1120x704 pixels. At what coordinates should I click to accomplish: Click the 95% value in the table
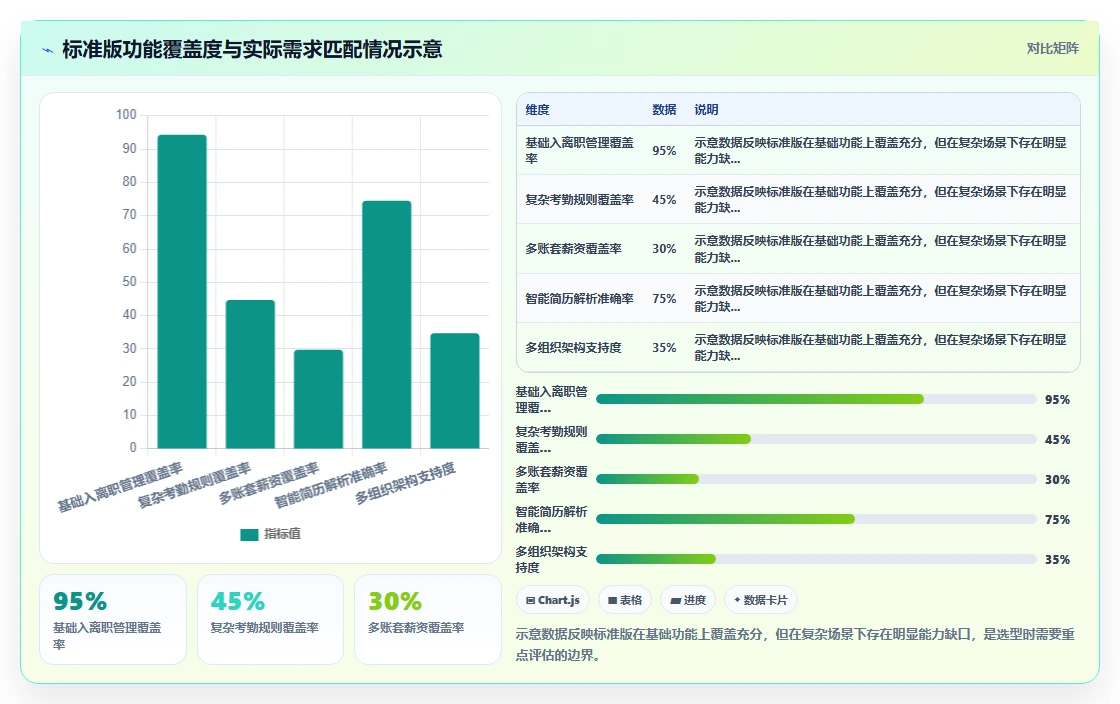pyautogui.click(x=664, y=151)
